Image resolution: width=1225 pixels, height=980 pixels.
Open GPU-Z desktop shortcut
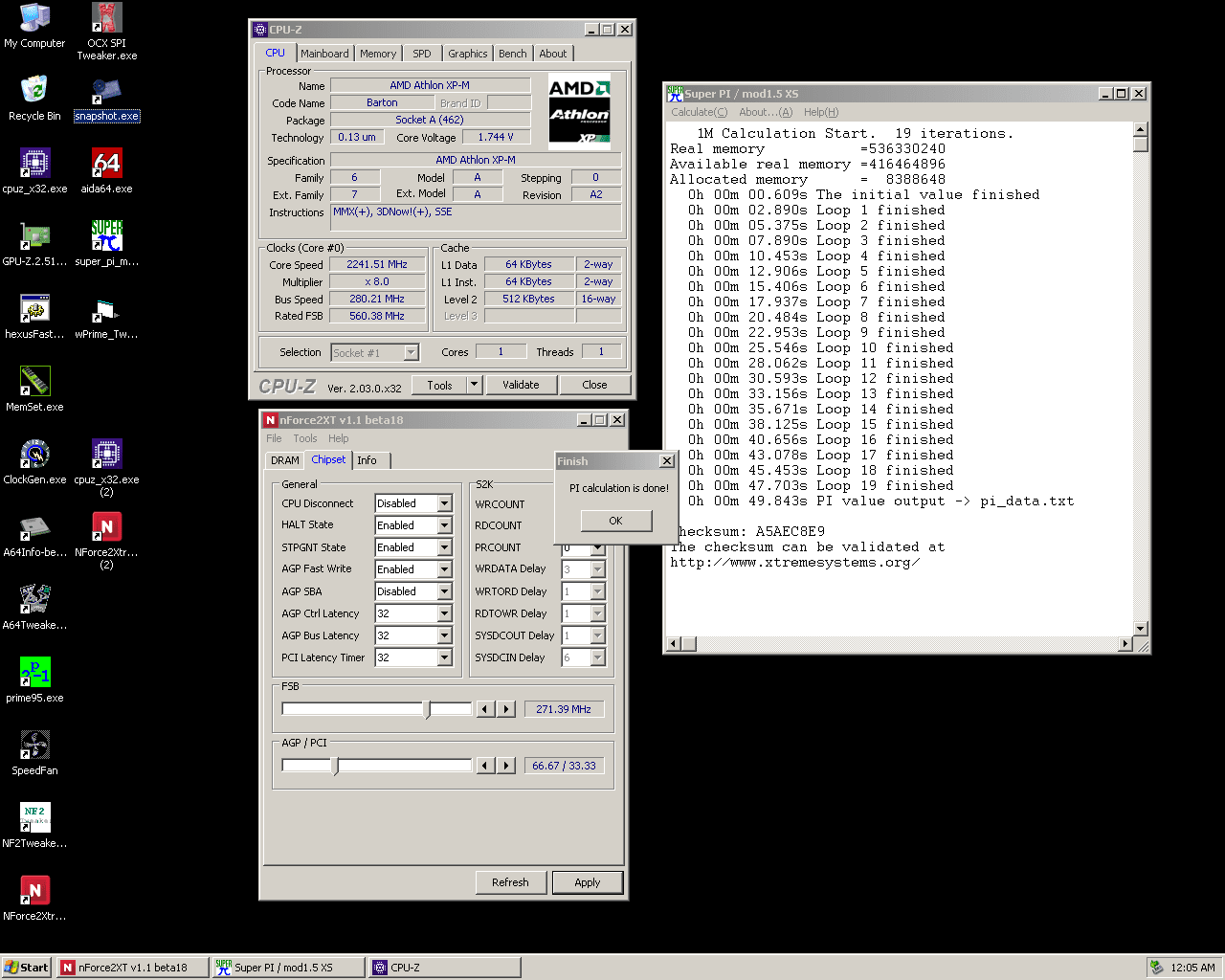[34, 245]
